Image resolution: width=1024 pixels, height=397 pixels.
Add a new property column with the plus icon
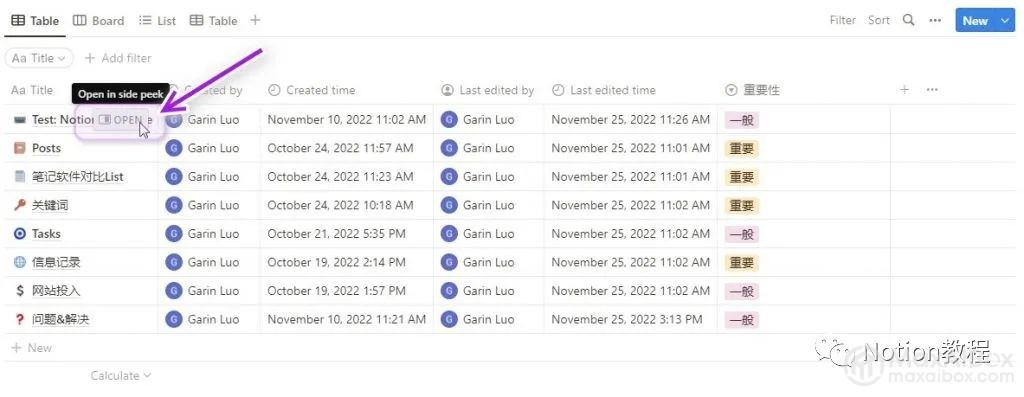[x=904, y=90]
